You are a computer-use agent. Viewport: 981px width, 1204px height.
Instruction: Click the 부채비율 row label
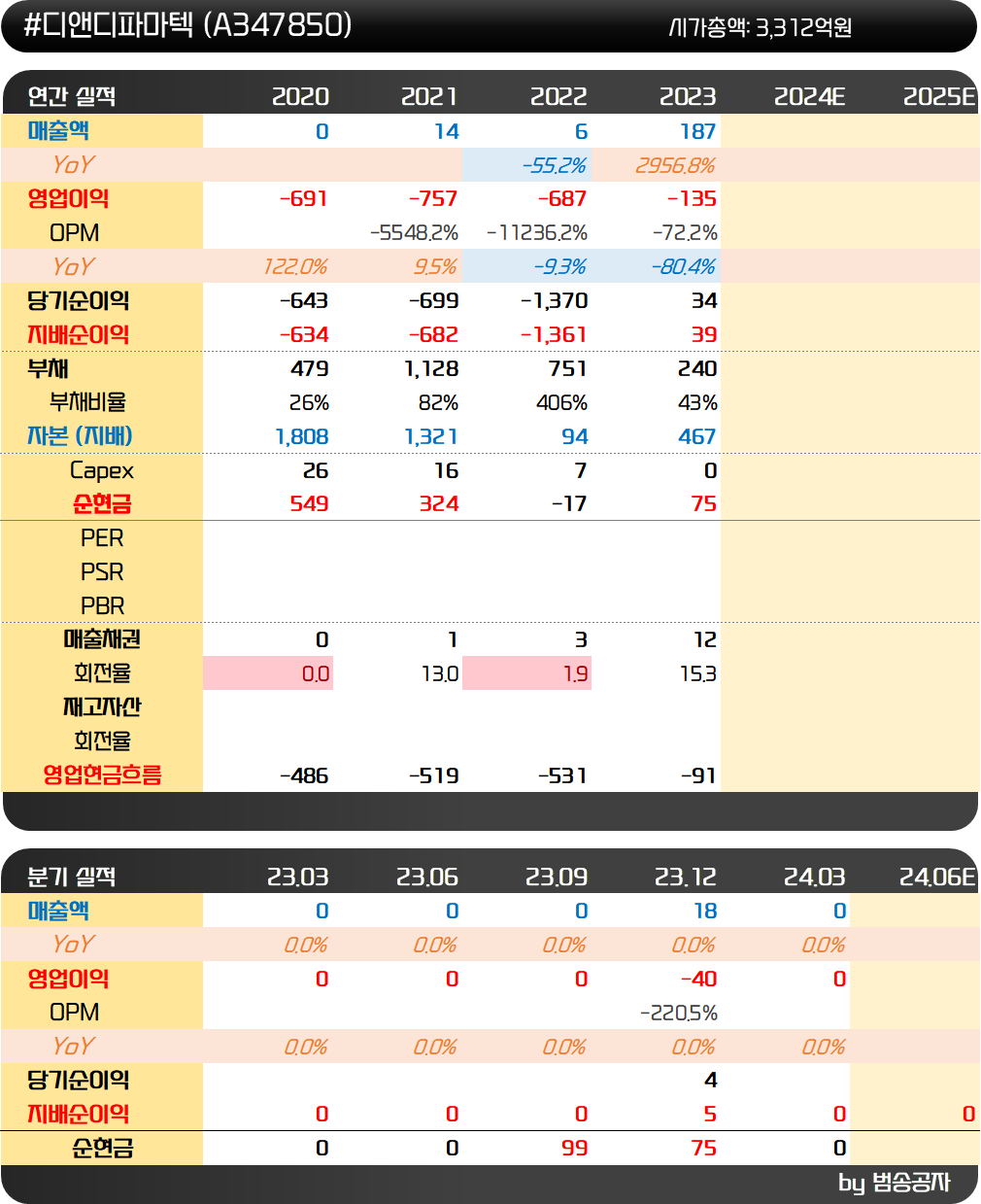click(87, 401)
